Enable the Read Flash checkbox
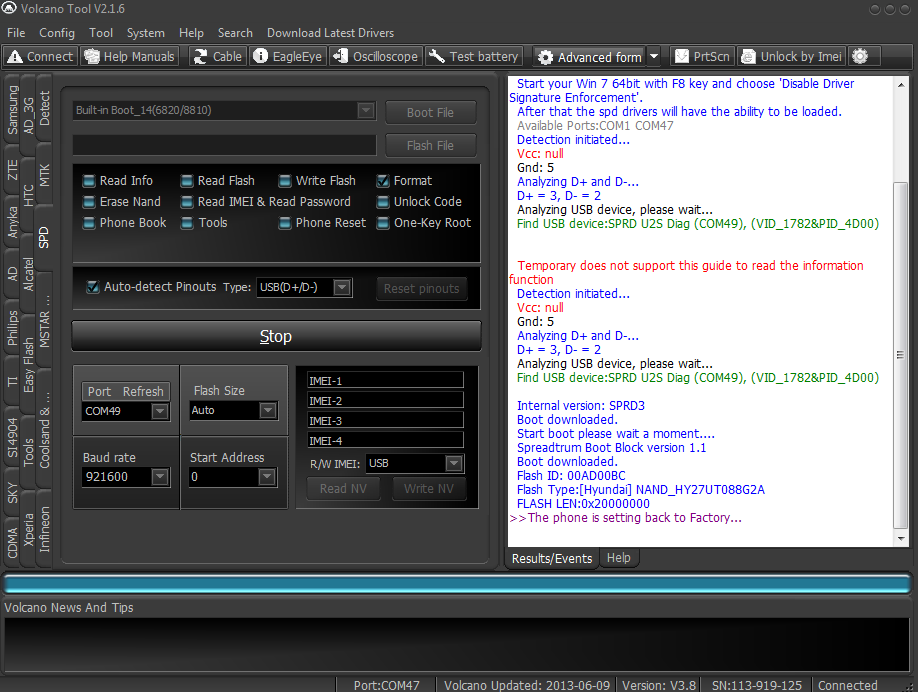The width and height of the screenshot is (918, 692). [x=187, y=181]
